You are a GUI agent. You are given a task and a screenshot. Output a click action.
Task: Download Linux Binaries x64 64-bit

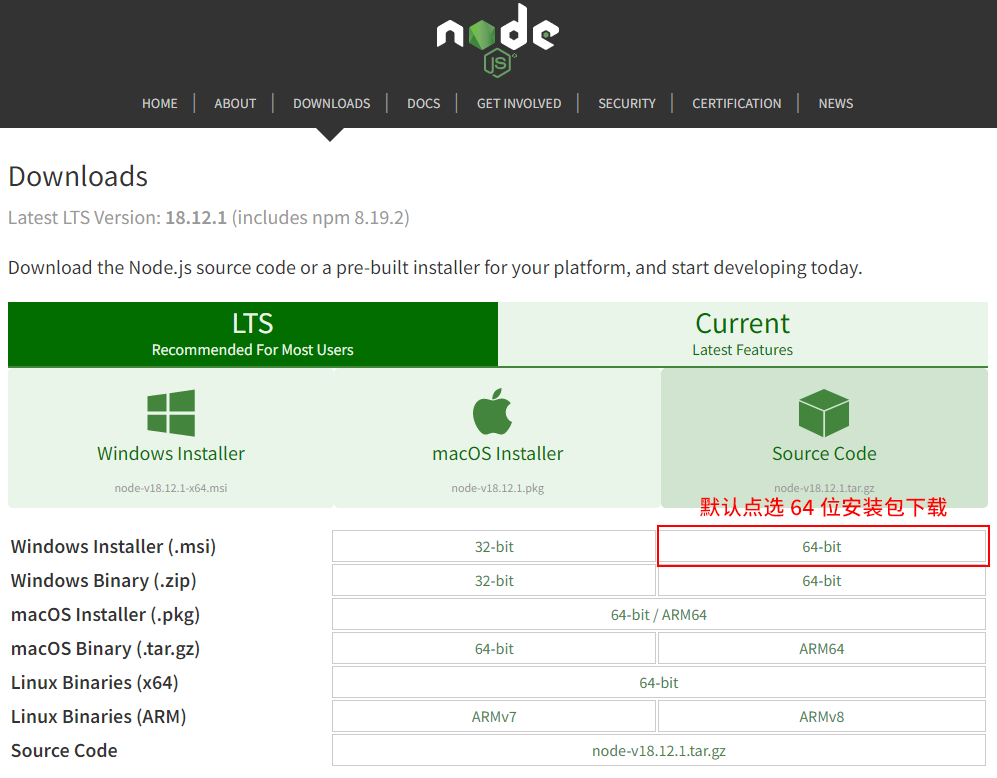tap(659, 683)
